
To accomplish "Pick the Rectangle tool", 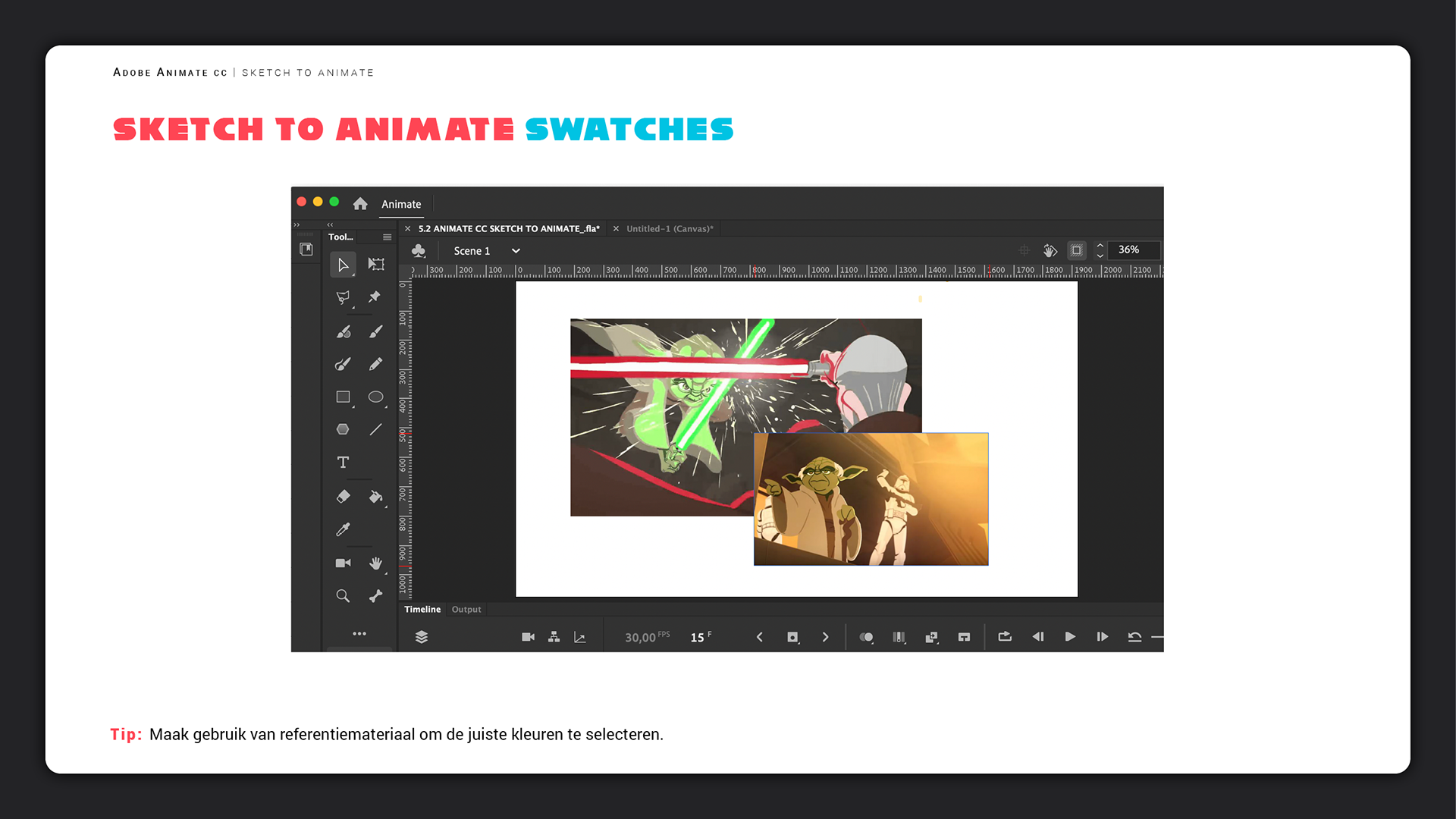I will [x=343, y=397].
